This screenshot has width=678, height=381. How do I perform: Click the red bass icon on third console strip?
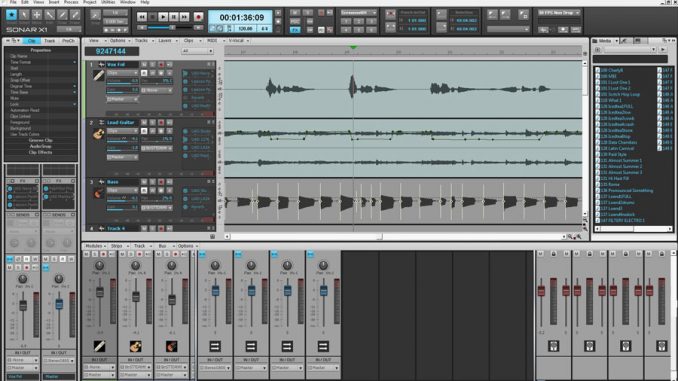[x=172, y=346]
